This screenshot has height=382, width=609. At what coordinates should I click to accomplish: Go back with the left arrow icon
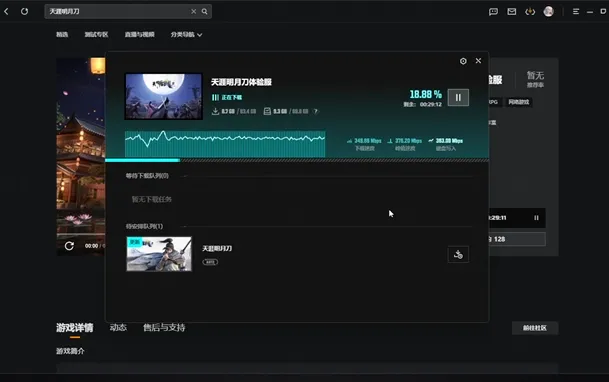(x=6, y=11)
